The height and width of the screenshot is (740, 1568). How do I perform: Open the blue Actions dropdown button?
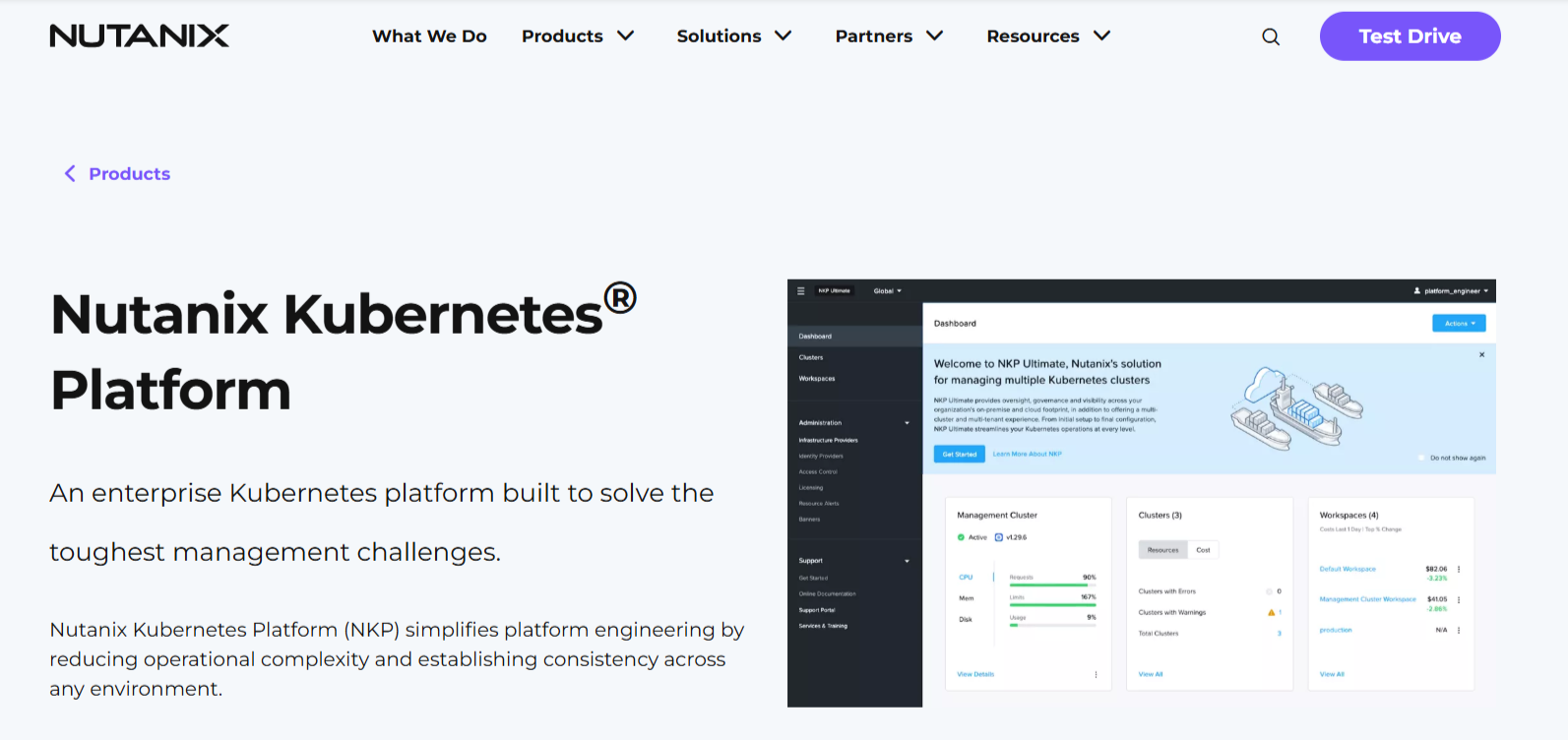1459,323
